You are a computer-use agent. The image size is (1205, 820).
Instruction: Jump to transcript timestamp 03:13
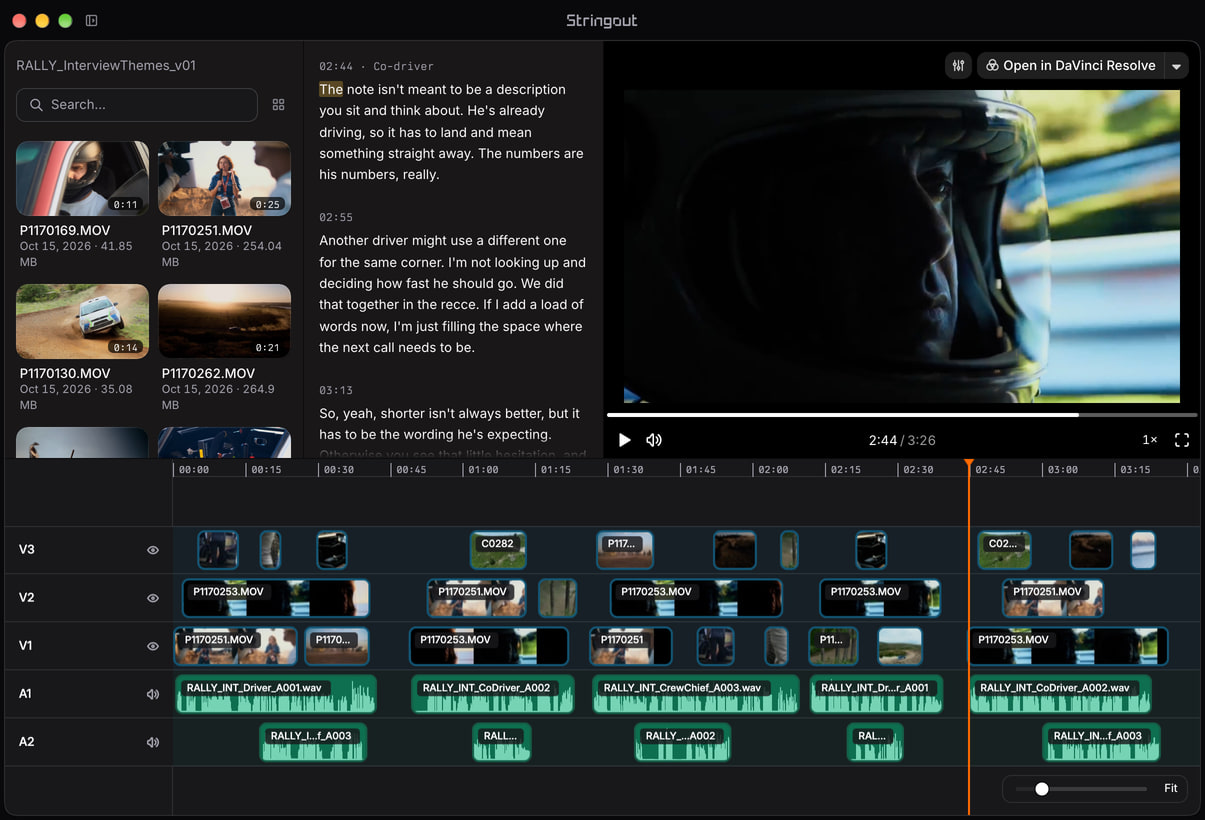[336, 390]
